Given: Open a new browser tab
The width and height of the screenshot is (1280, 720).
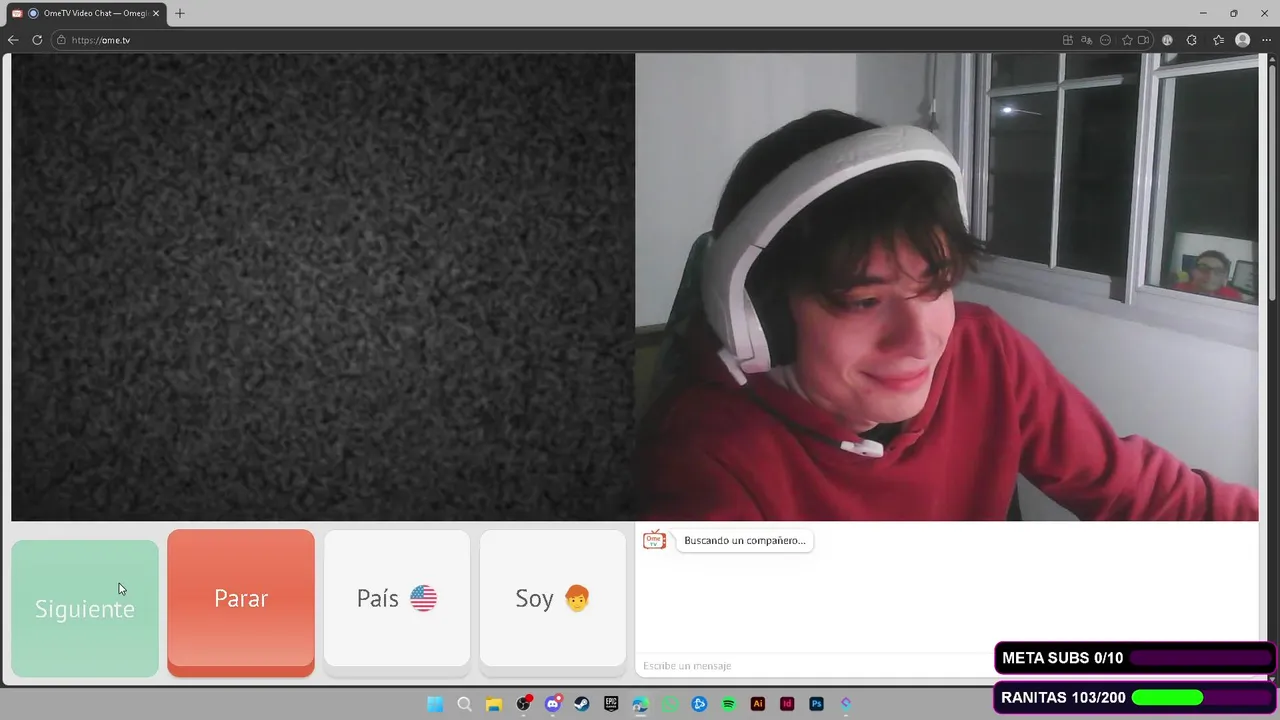Looking at the screenshot, I should [180, 13].
